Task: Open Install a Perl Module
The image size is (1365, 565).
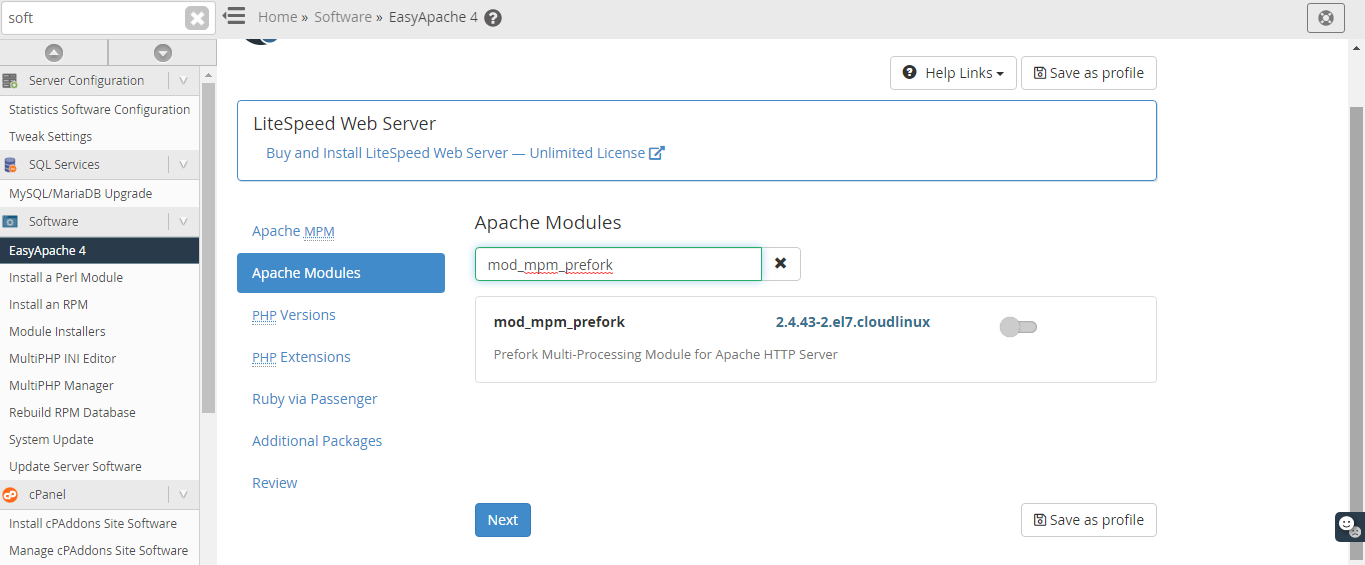Action: 66,278
